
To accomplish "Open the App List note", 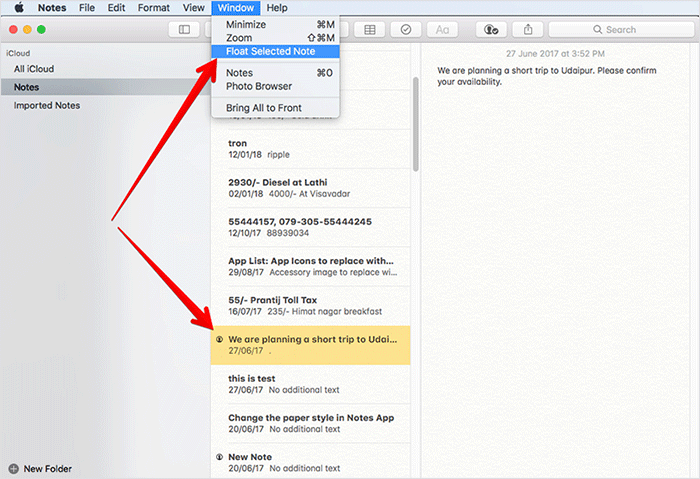I will [x=310, y=267].
